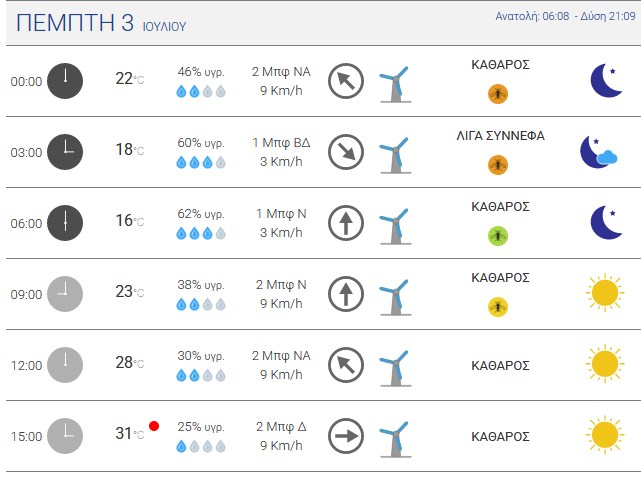Click the crescent moon icon at 06:00
The image size is (641, 479).
[x=606, y=223]
